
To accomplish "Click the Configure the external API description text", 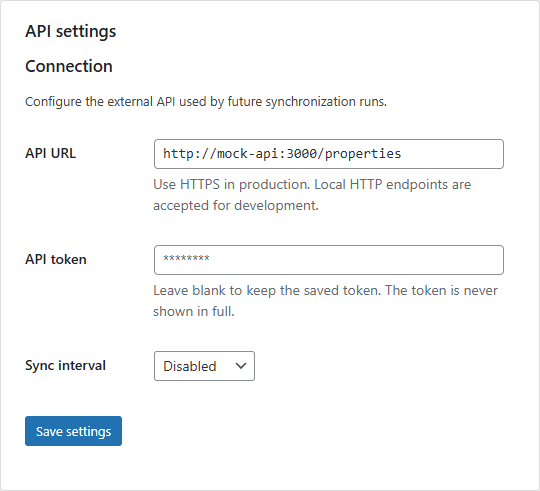I will click(206, 102).
